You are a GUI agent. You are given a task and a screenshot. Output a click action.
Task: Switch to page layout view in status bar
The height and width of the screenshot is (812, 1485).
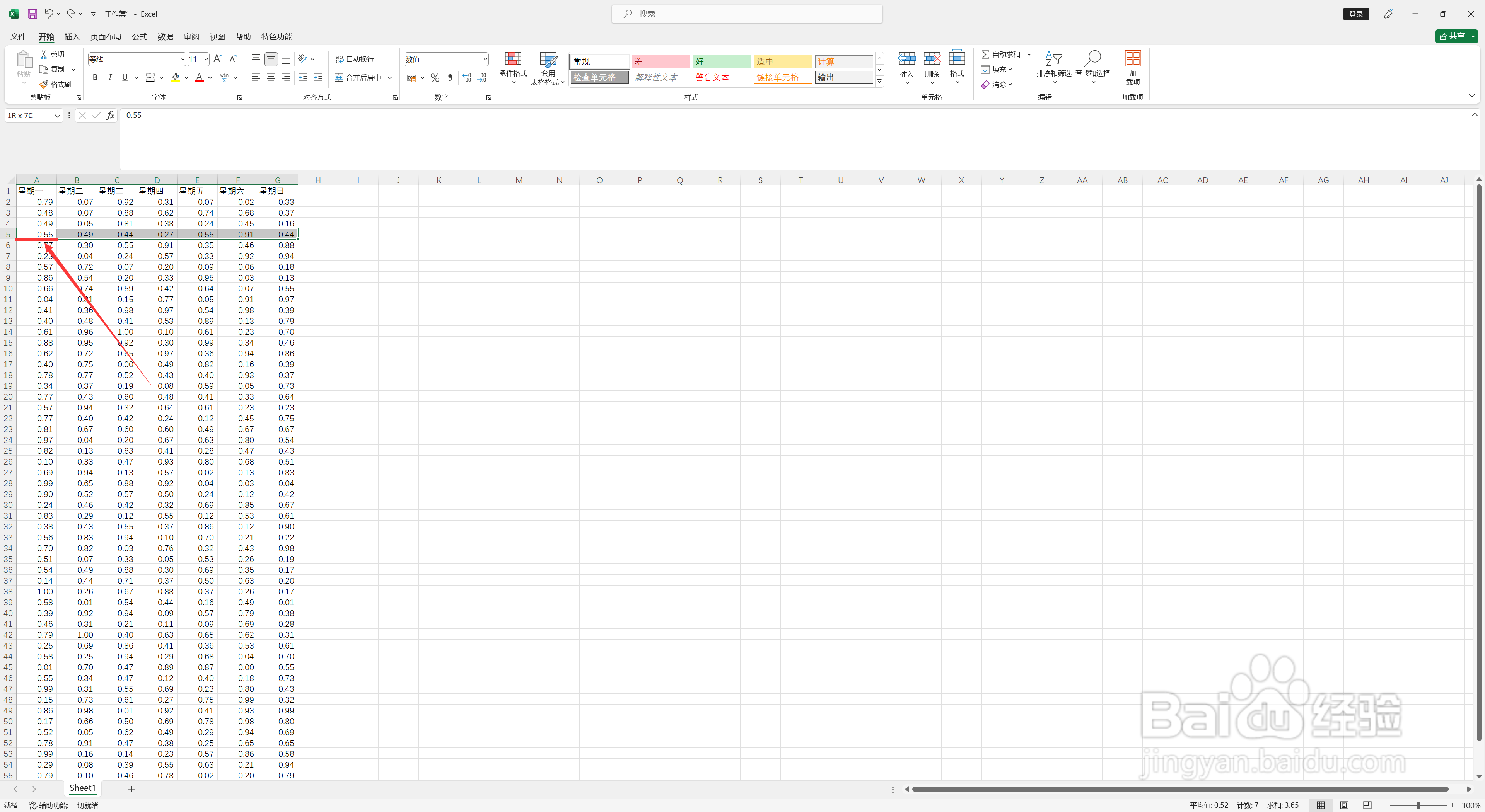[x=1344, y=805]
